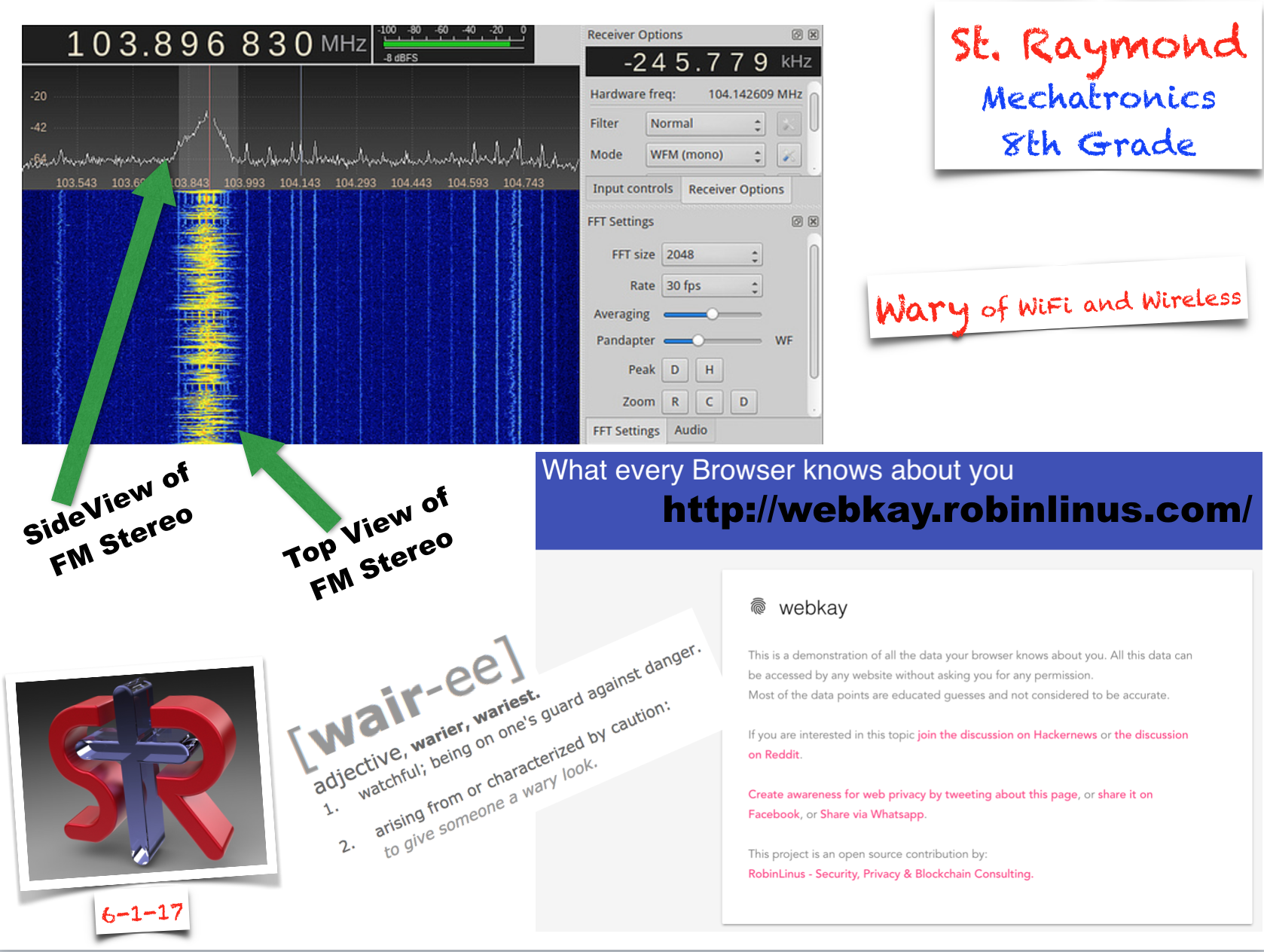Adjust the Averaging slider

(713, 314)
